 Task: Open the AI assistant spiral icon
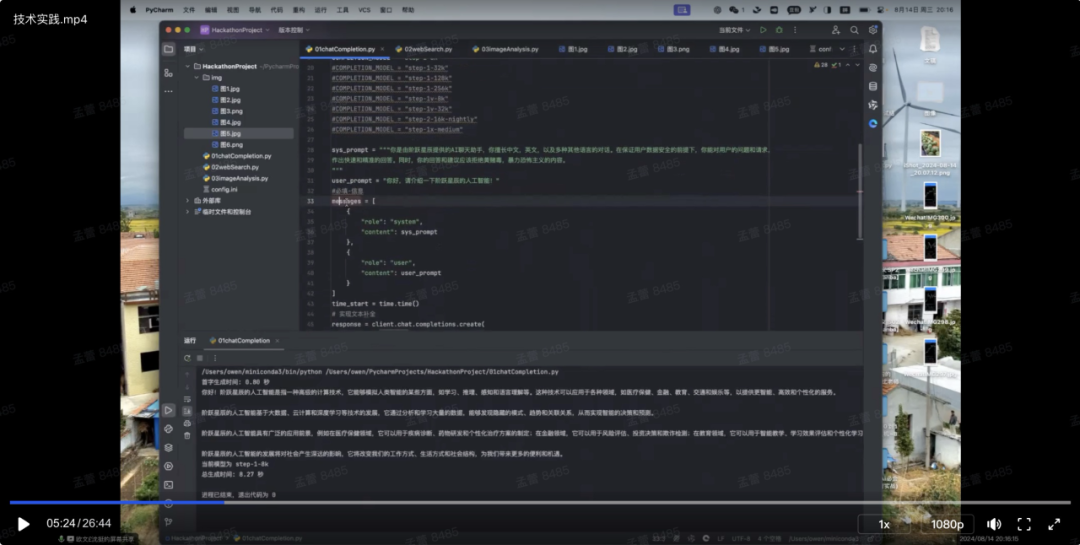pyautogui.click(x=873, y=68)
